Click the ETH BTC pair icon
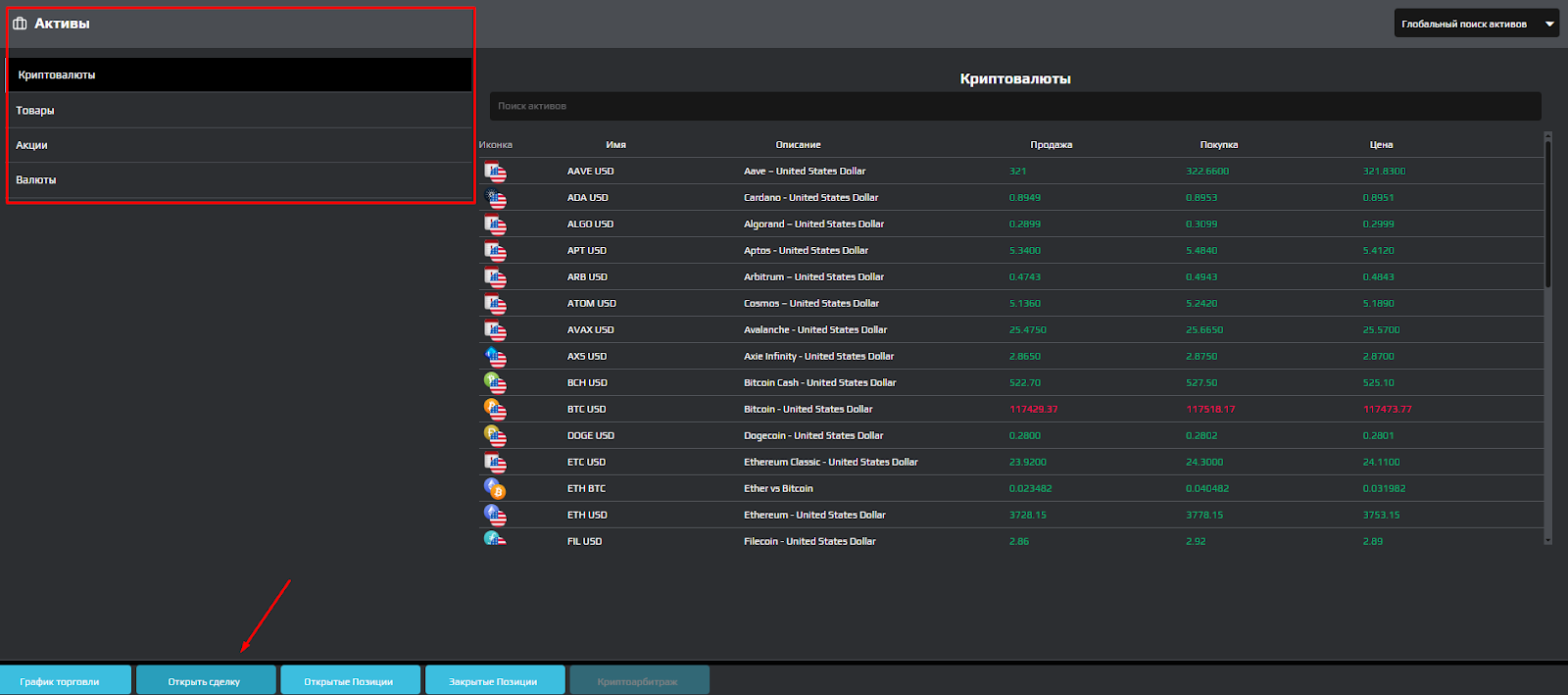Image resolution: width=1568 pixels, height=695 pixels. coord(495,489)
